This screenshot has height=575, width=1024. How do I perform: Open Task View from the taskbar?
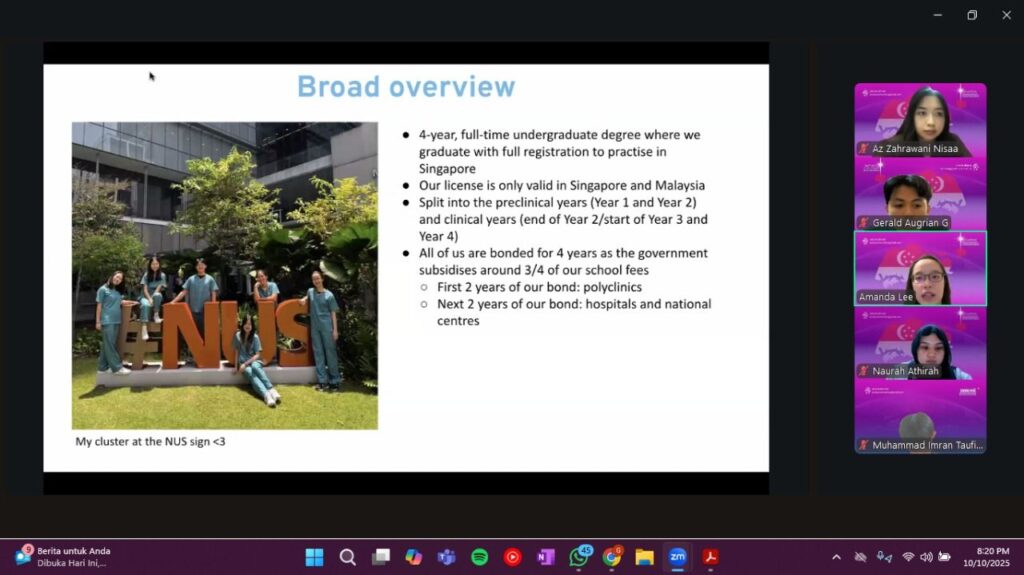(380, 557)
